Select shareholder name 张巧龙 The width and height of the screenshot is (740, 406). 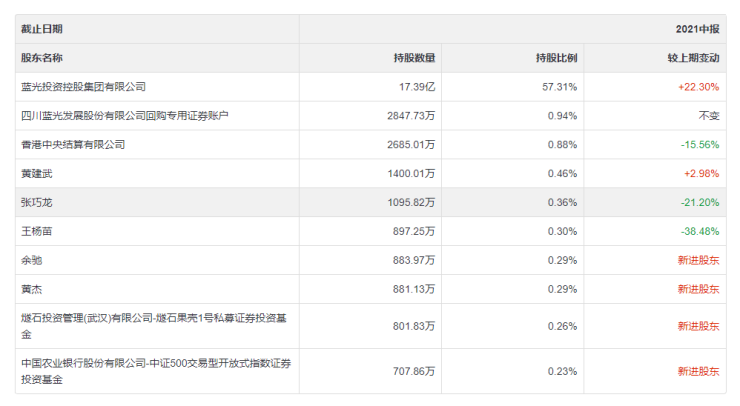pyautogui.click(x=37, y=203)
